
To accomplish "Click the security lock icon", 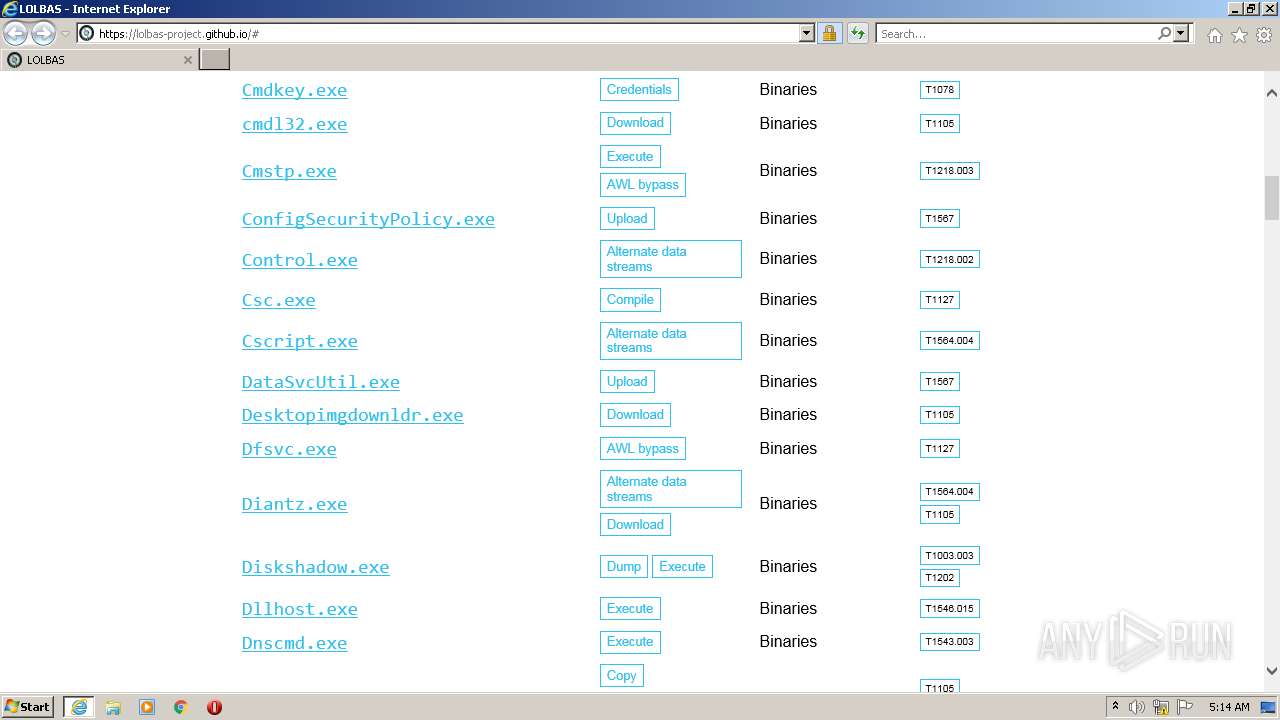I will pos(829,34).
